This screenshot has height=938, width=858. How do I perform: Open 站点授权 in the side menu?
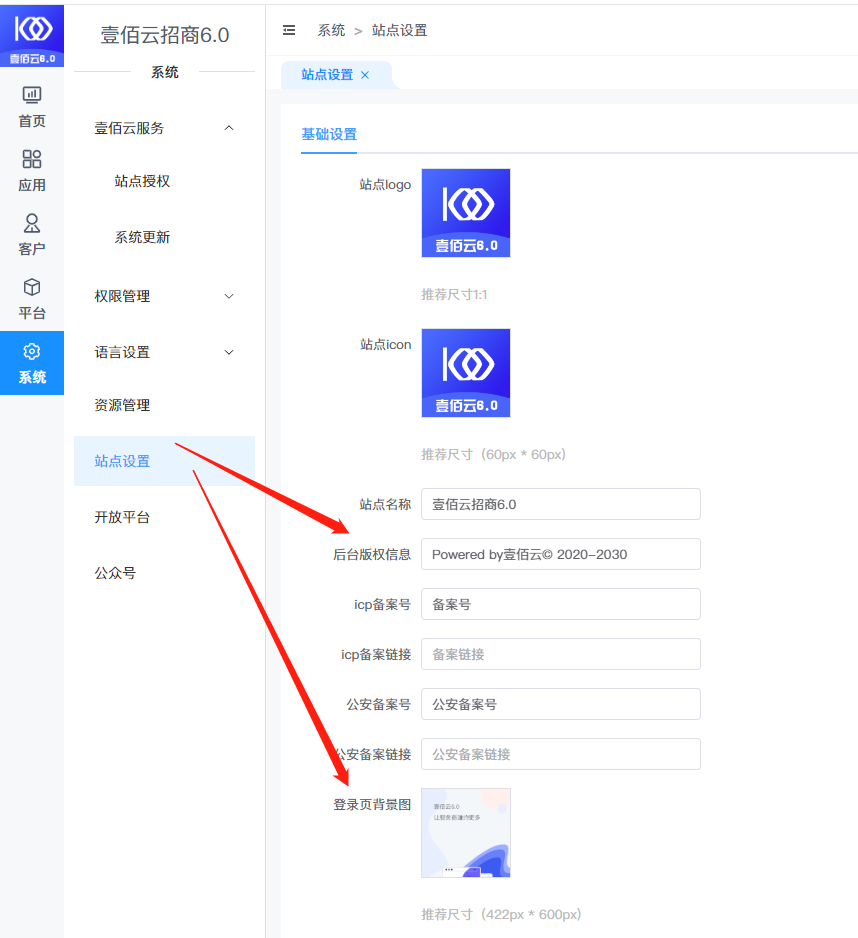click(x=142, y=181)
